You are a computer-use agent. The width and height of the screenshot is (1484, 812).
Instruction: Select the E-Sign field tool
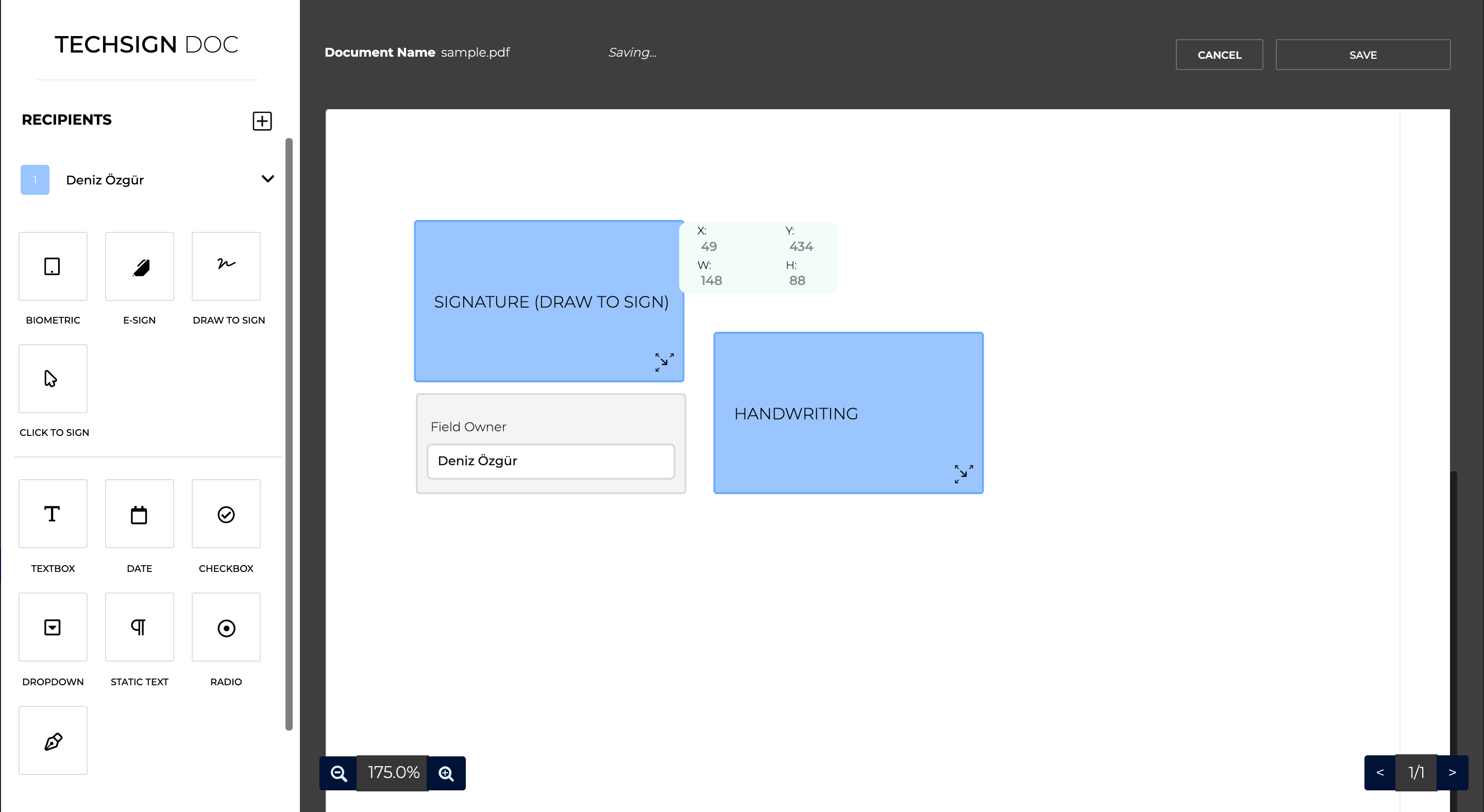pyautogui.click(x=140, y=266)
